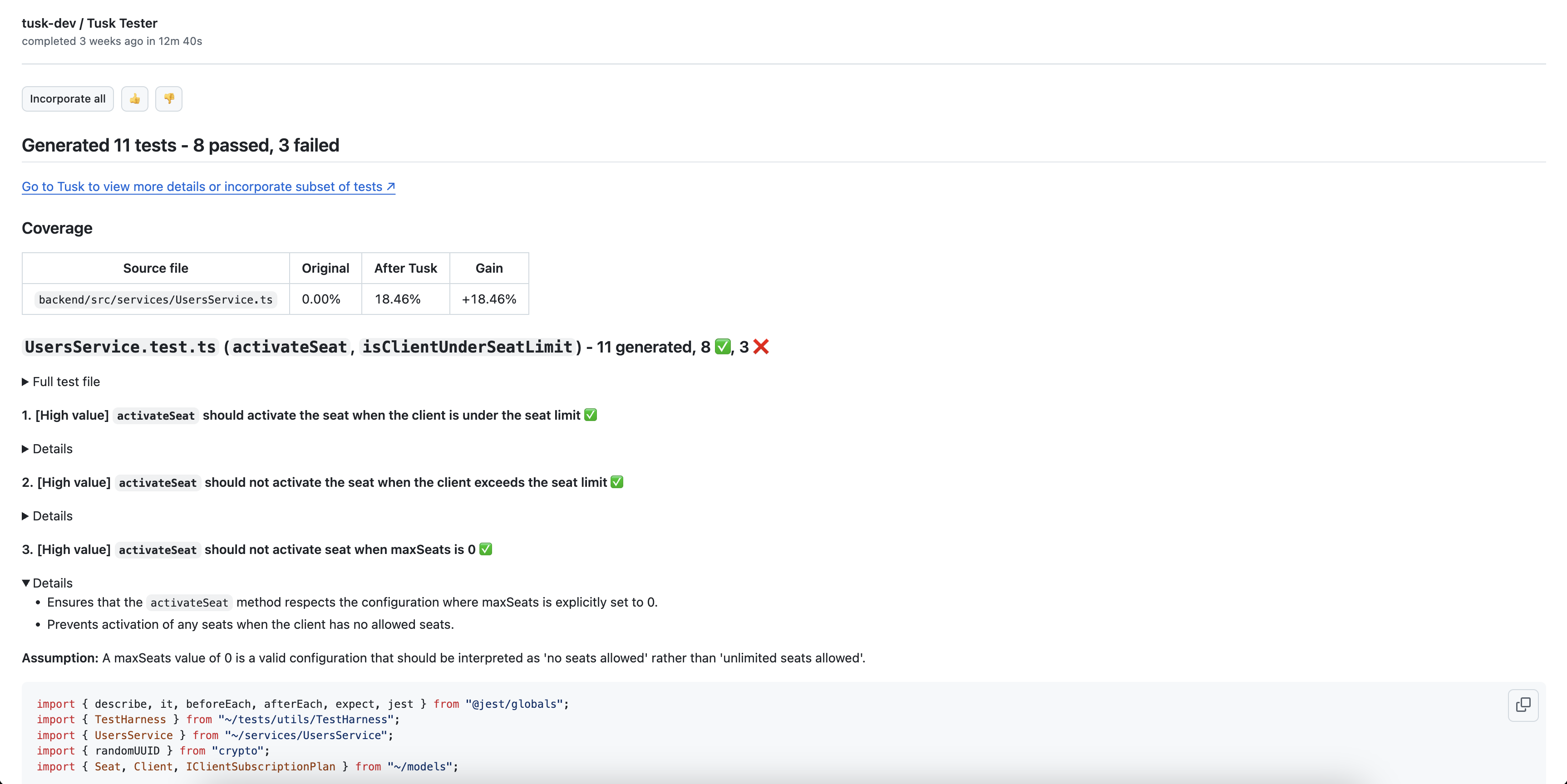Select the Gain column header

coord(489,268)
